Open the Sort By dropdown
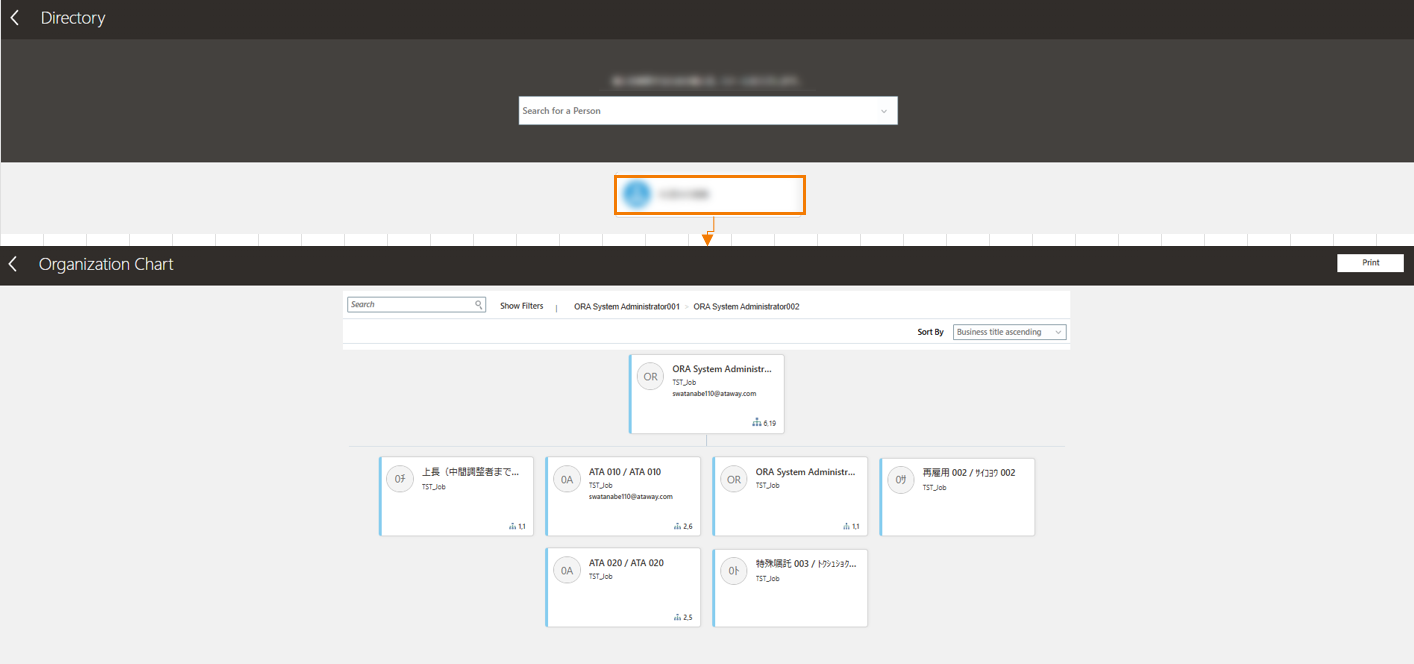Screen dimensions: 1414x664 1009,331
